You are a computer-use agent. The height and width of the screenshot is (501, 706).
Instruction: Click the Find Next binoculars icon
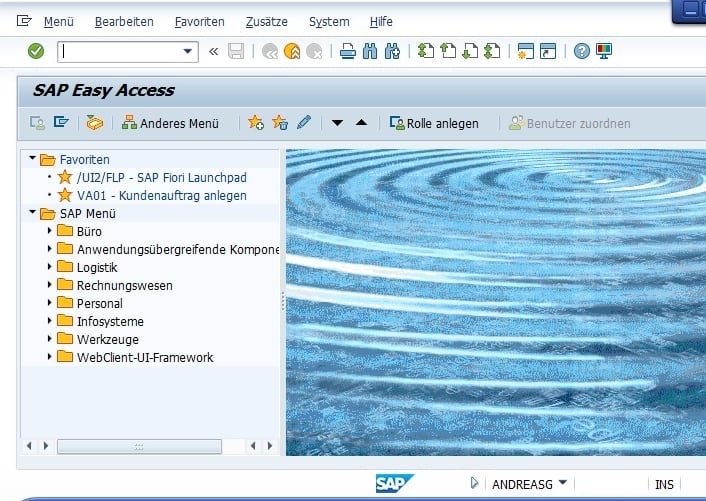point(393,51)
